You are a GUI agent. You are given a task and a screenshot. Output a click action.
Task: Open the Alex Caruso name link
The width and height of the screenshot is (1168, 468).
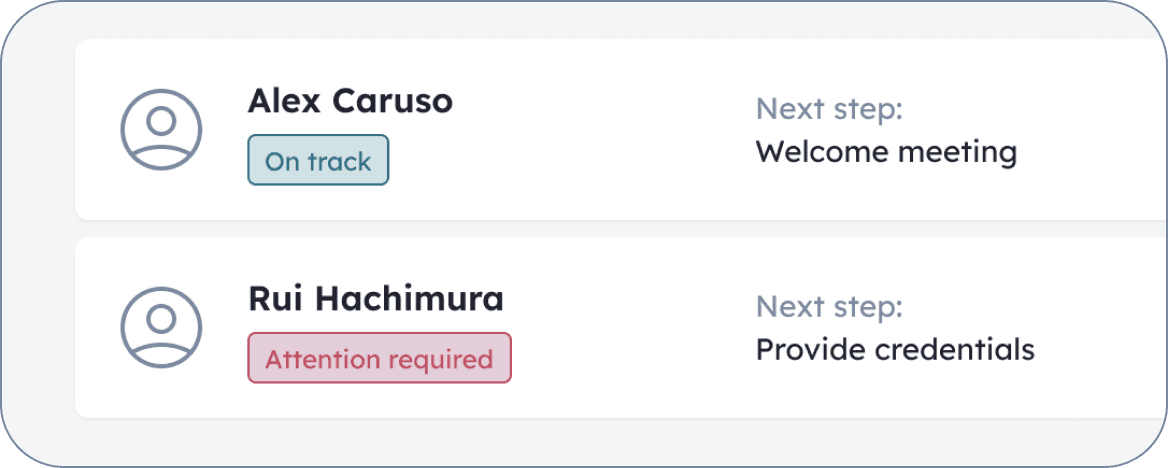350,101
